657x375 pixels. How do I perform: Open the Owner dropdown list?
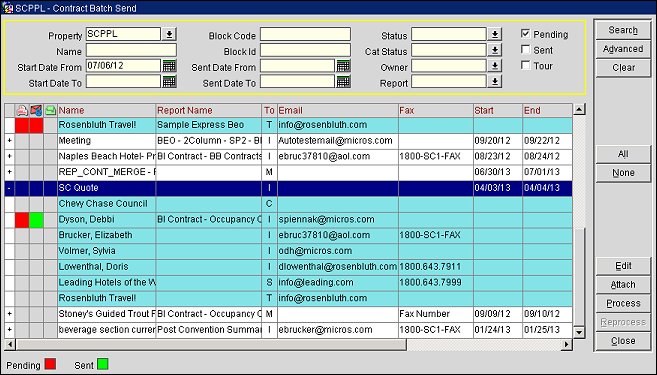point(495,66)
